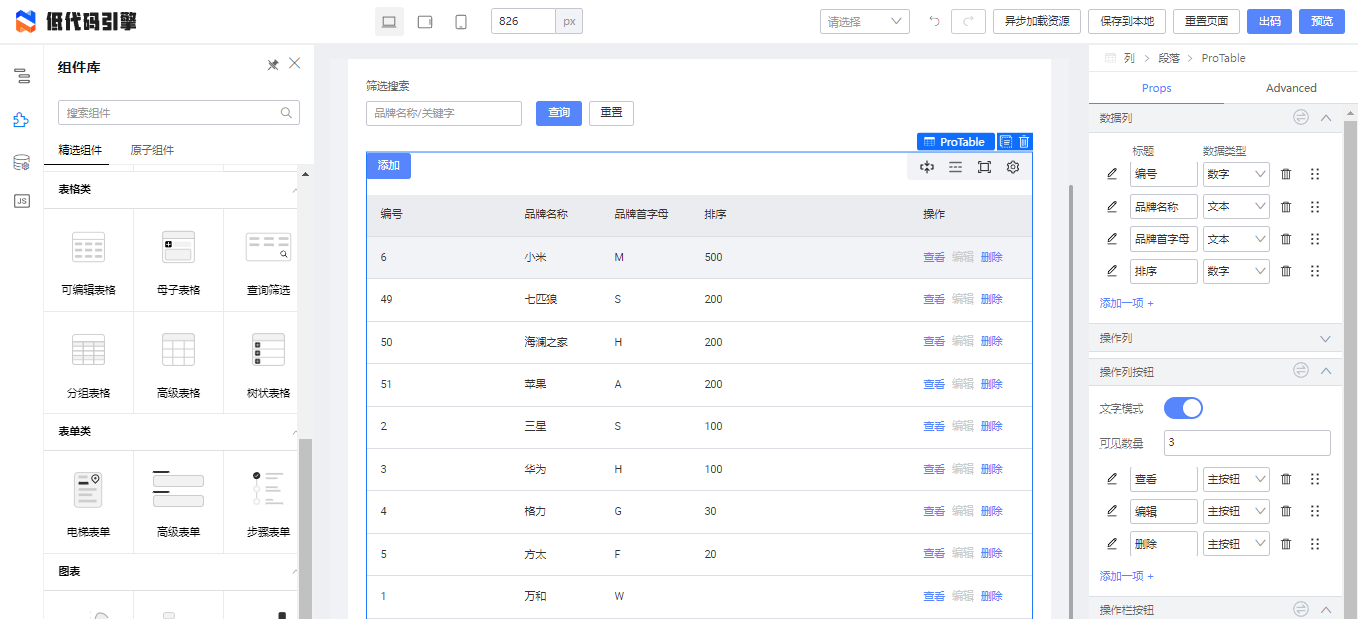The width and height of the screenshot is (1358, 619).
Task: Click the 查询 search button
Action: [559, 113]
